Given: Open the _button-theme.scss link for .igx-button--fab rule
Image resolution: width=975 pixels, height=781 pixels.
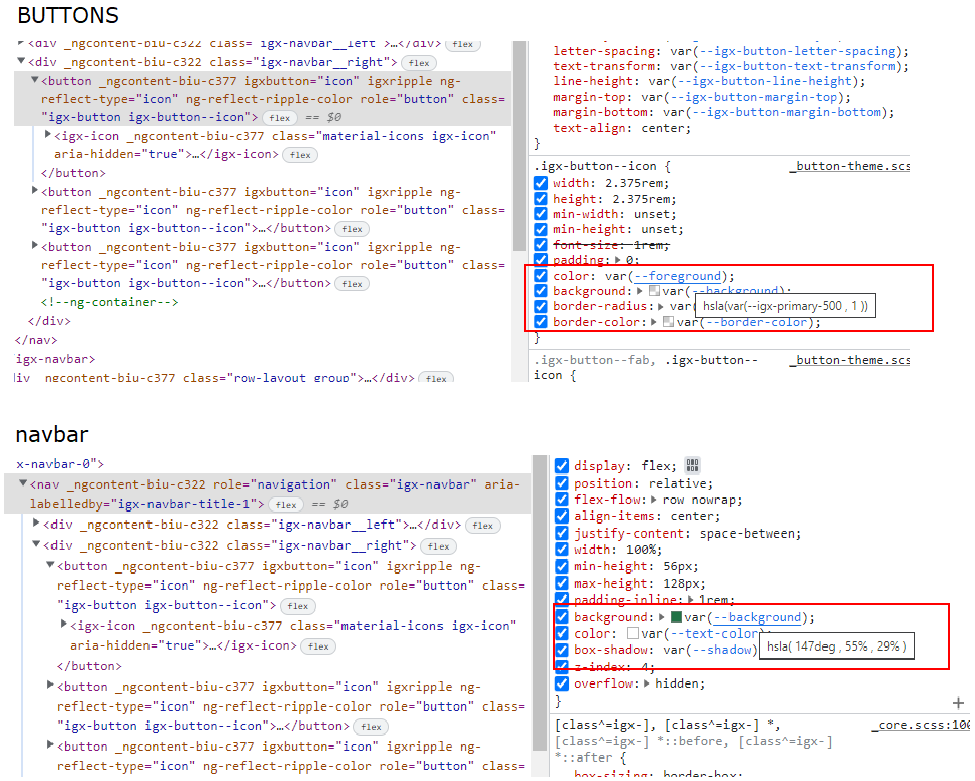Looking at the screenshot, I should coord(850,360).
